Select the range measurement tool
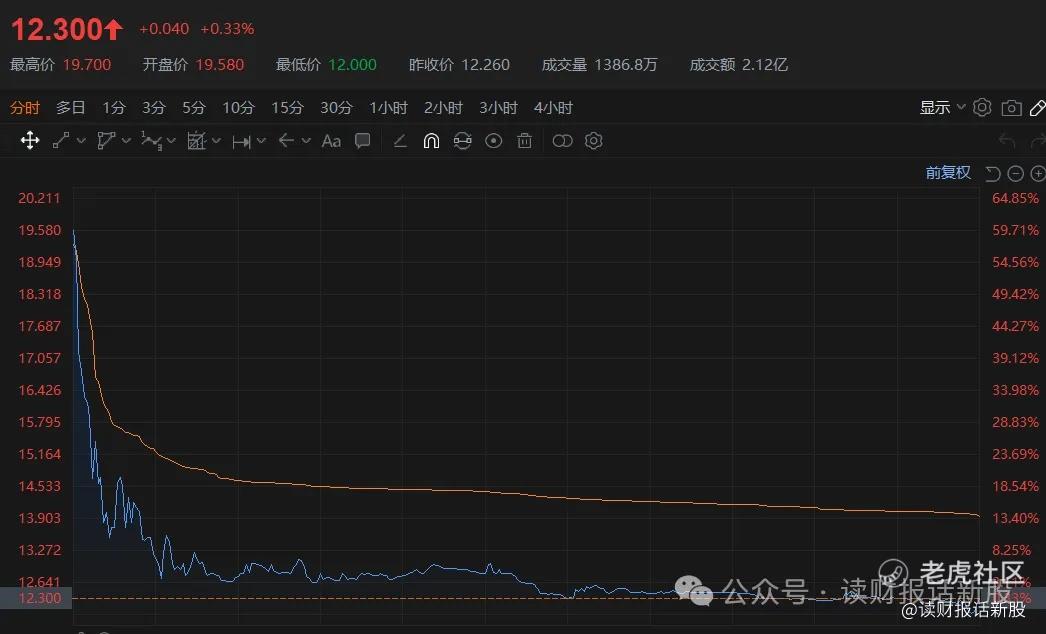 [x=241, y=141]
